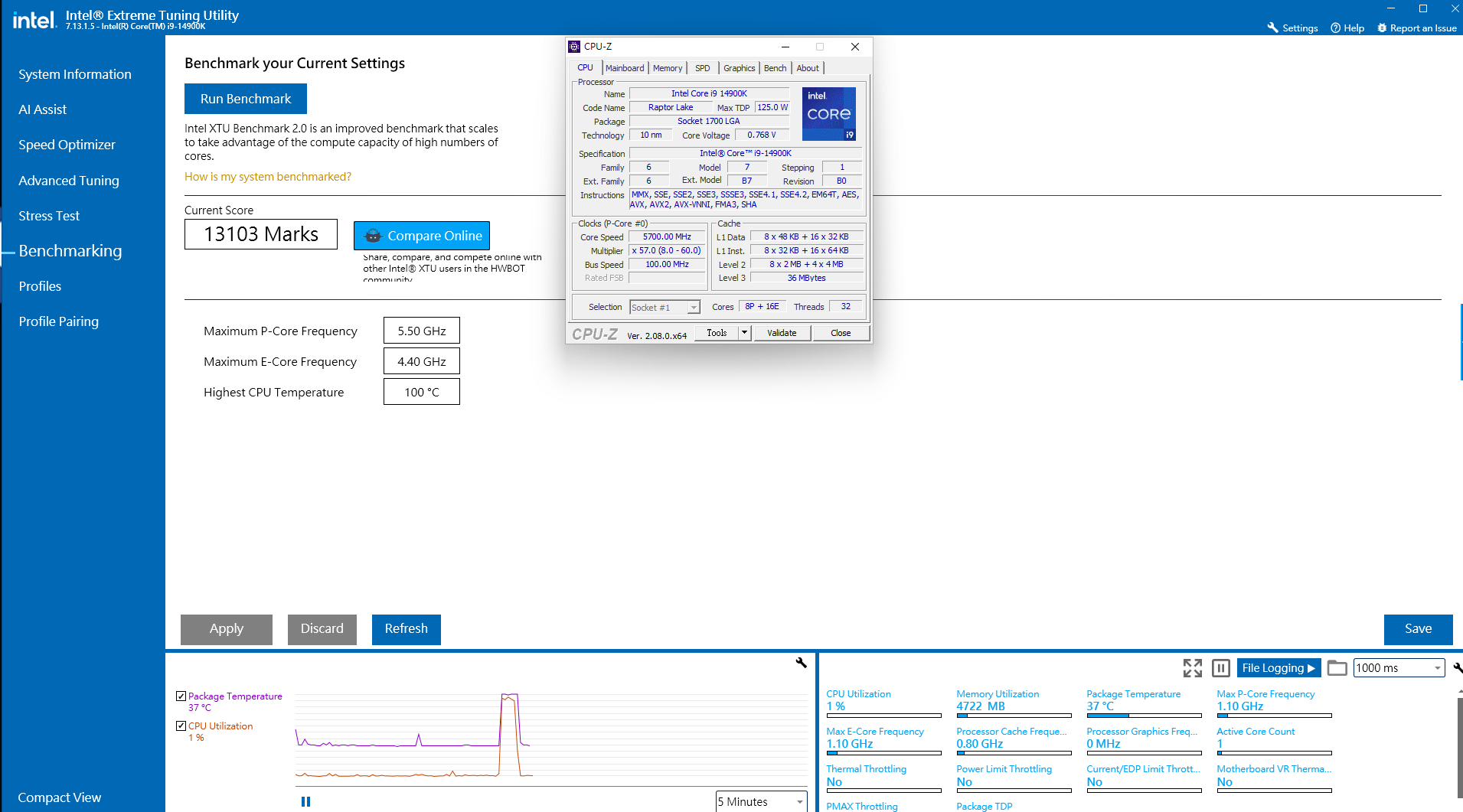Open Settings wrench icon in title bar

coord(1272,28)
